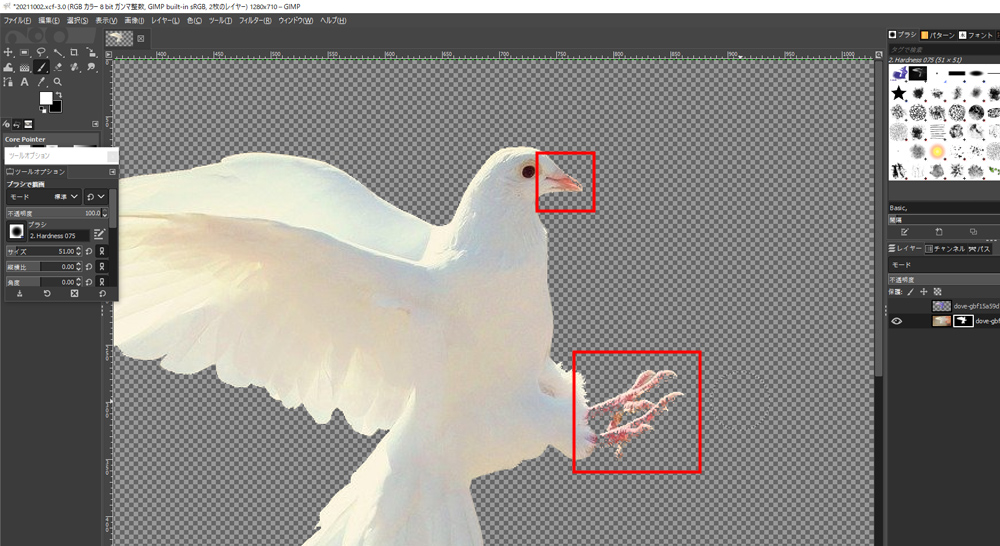Open the 編集(E) menu
The width and height of the screenshot is (1000, 546).
click(48, 20)
